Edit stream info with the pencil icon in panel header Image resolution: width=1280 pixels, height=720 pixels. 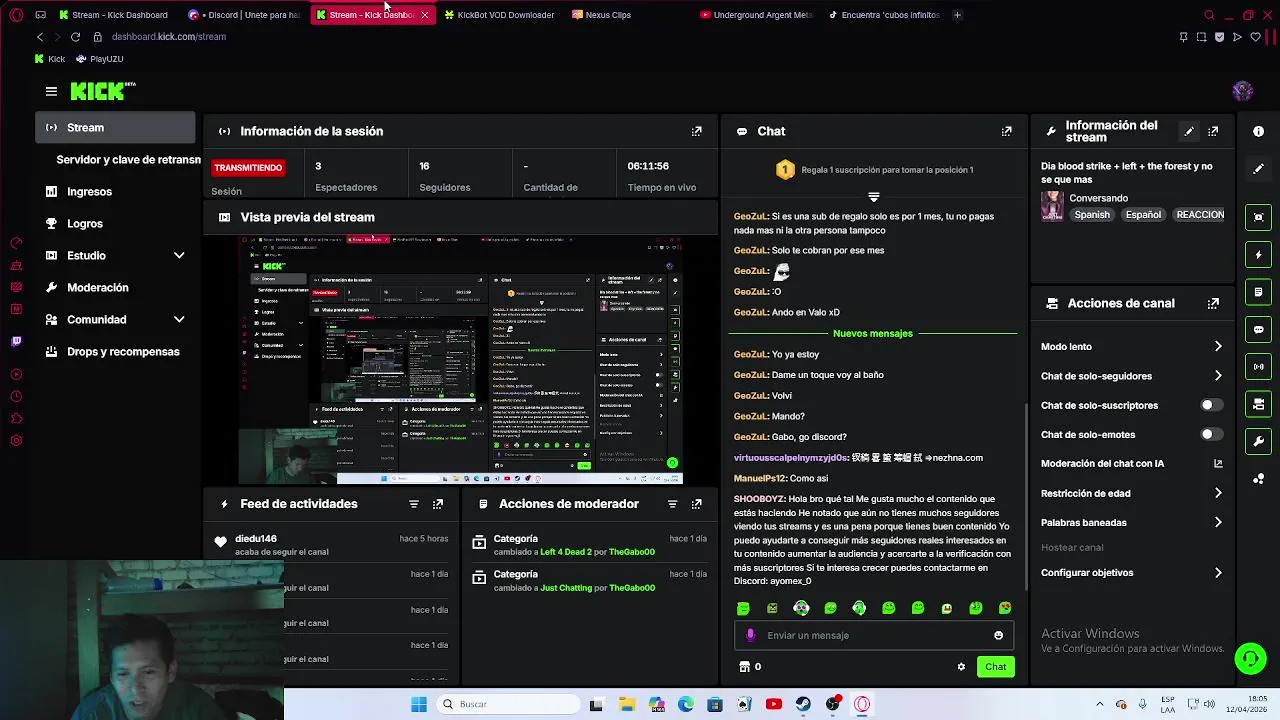(x=1189, y=131)
